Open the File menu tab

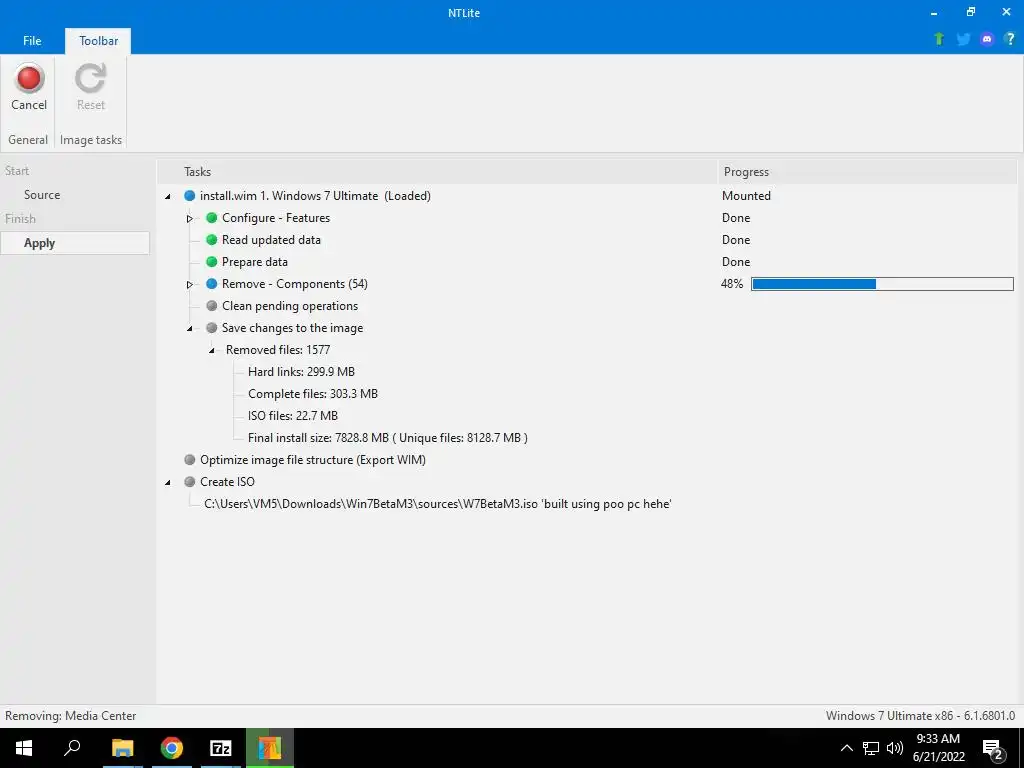pos(32,40)
